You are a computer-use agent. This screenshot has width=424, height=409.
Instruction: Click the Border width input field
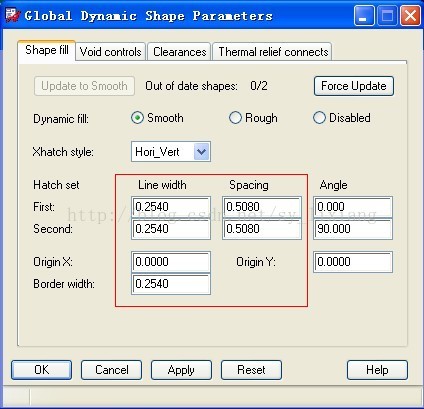(x=171, y=284)
